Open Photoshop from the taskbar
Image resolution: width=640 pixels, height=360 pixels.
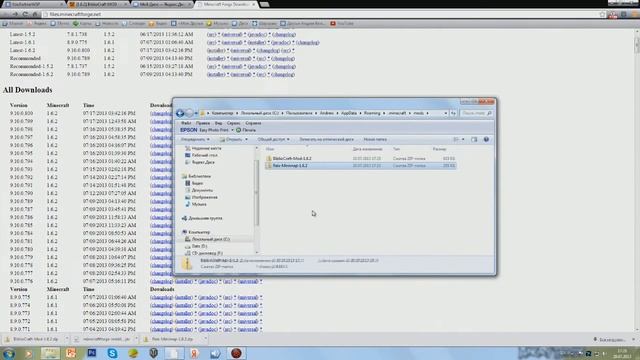click(x=91, y=353)
